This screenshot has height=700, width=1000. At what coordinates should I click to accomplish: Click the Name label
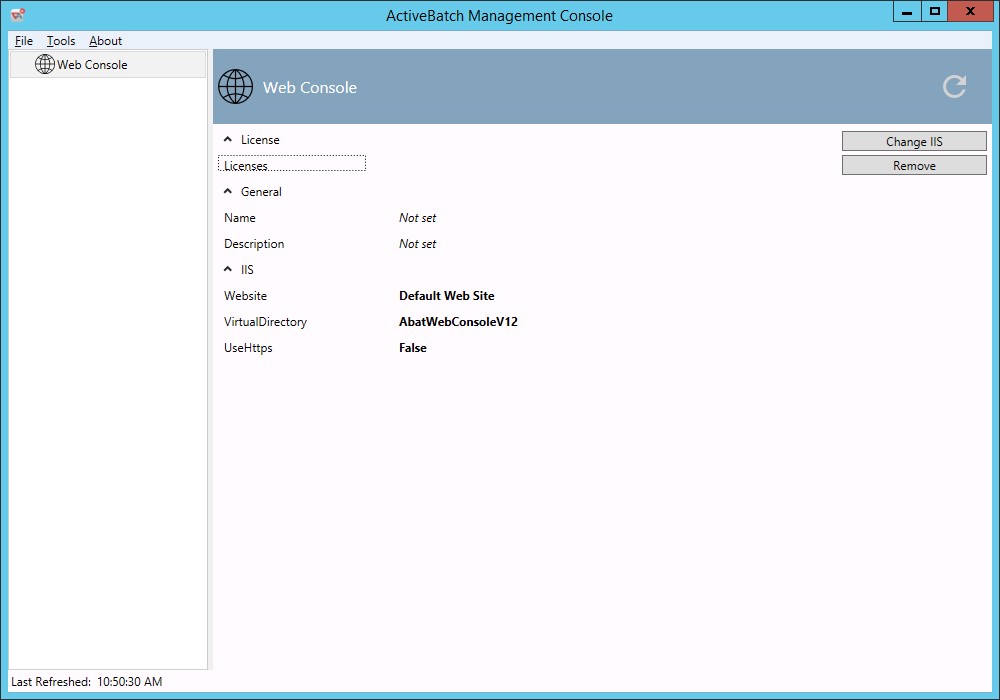[x=240, y=218]
